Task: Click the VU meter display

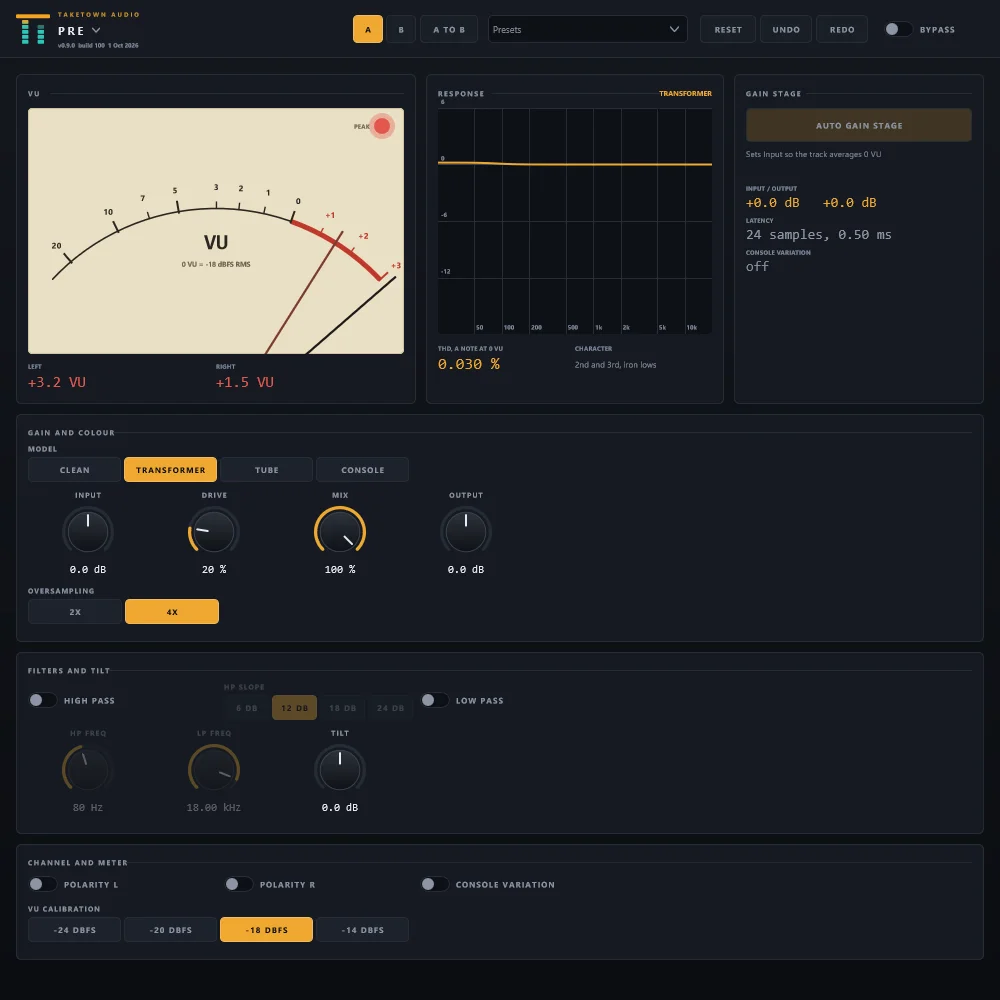Action: 216,231
